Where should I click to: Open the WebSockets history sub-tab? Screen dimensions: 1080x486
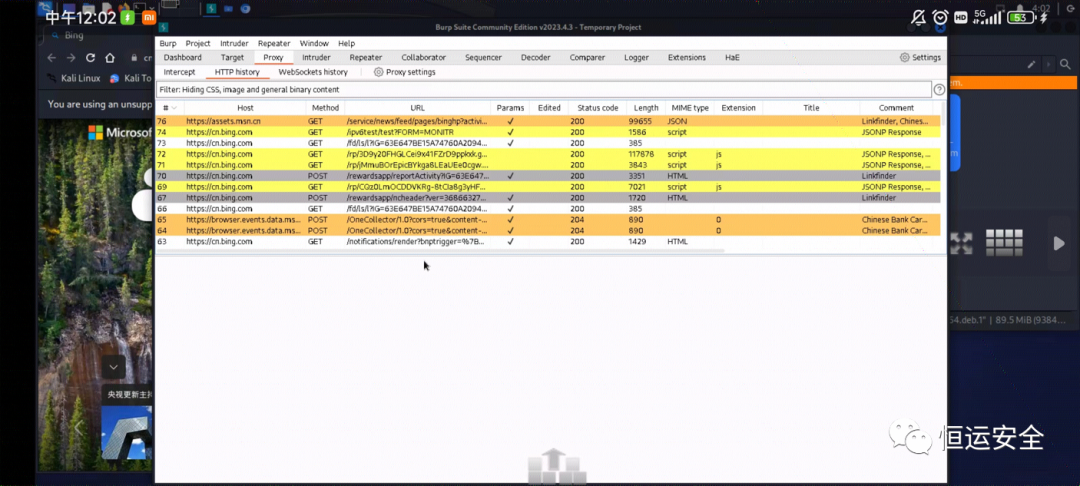pyautogui.click(x=313, y=72)
